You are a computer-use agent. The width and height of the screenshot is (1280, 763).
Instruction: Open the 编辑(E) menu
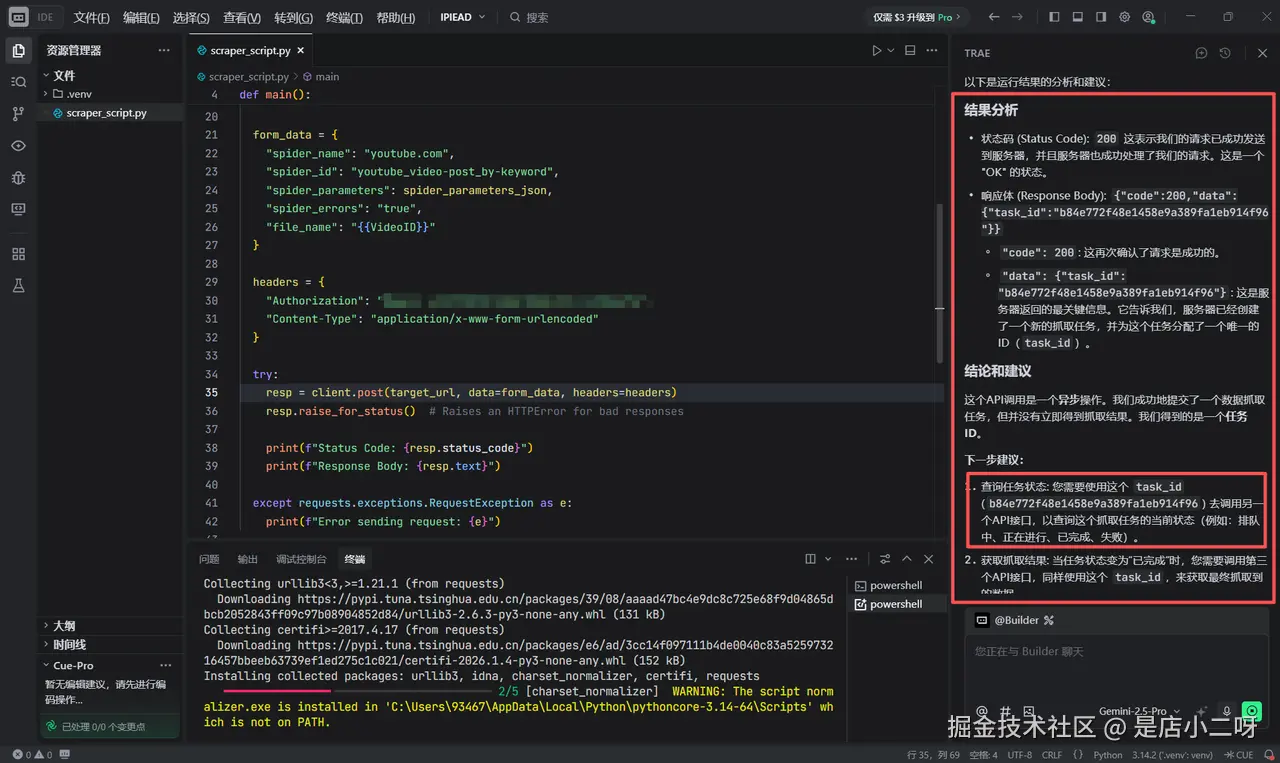(x=141, y=17)
